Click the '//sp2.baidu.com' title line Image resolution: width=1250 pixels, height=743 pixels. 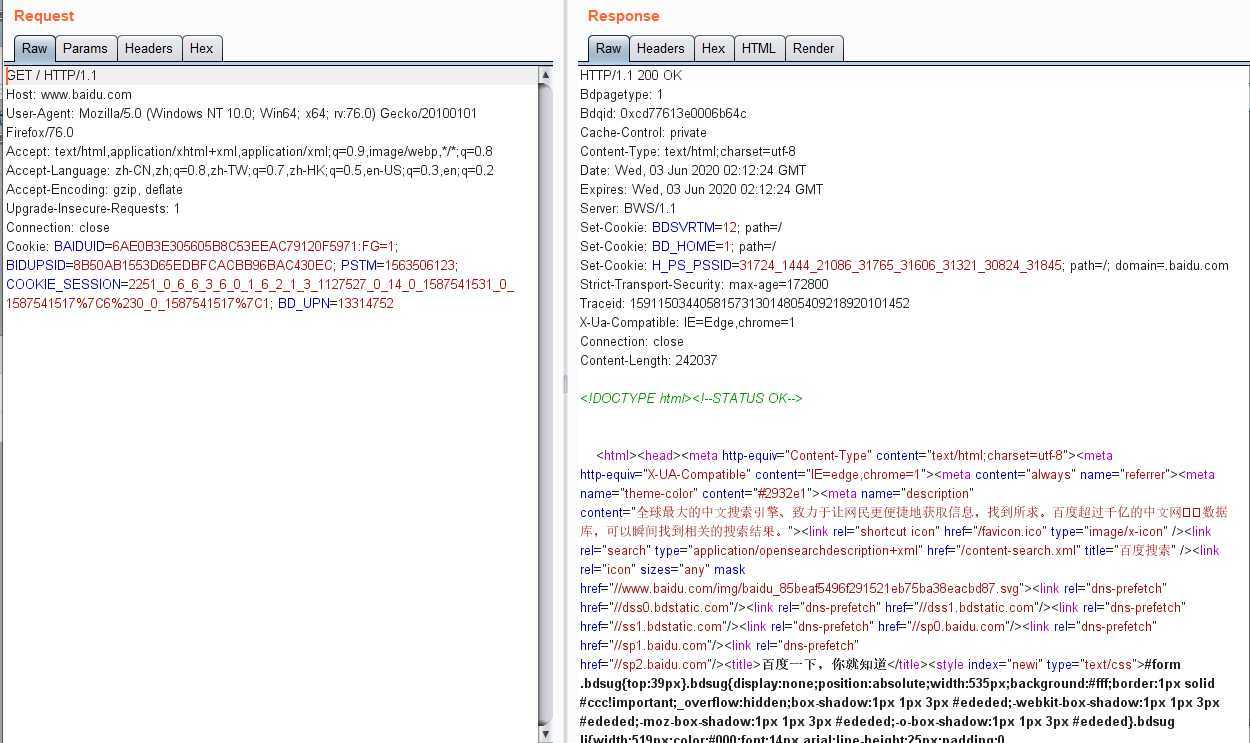(880, 664)
